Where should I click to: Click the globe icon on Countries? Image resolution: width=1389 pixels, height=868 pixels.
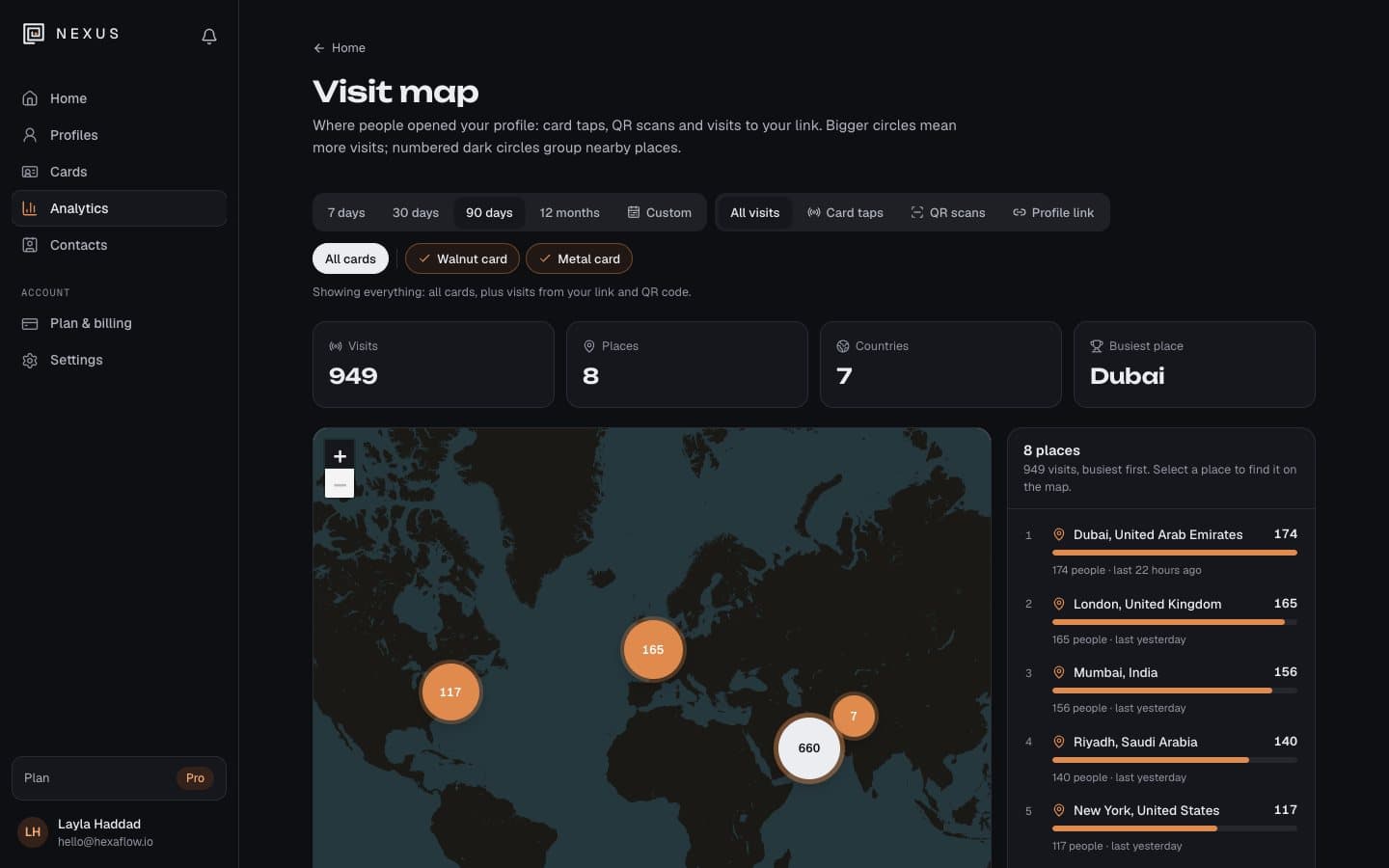(x=843, y=346)
